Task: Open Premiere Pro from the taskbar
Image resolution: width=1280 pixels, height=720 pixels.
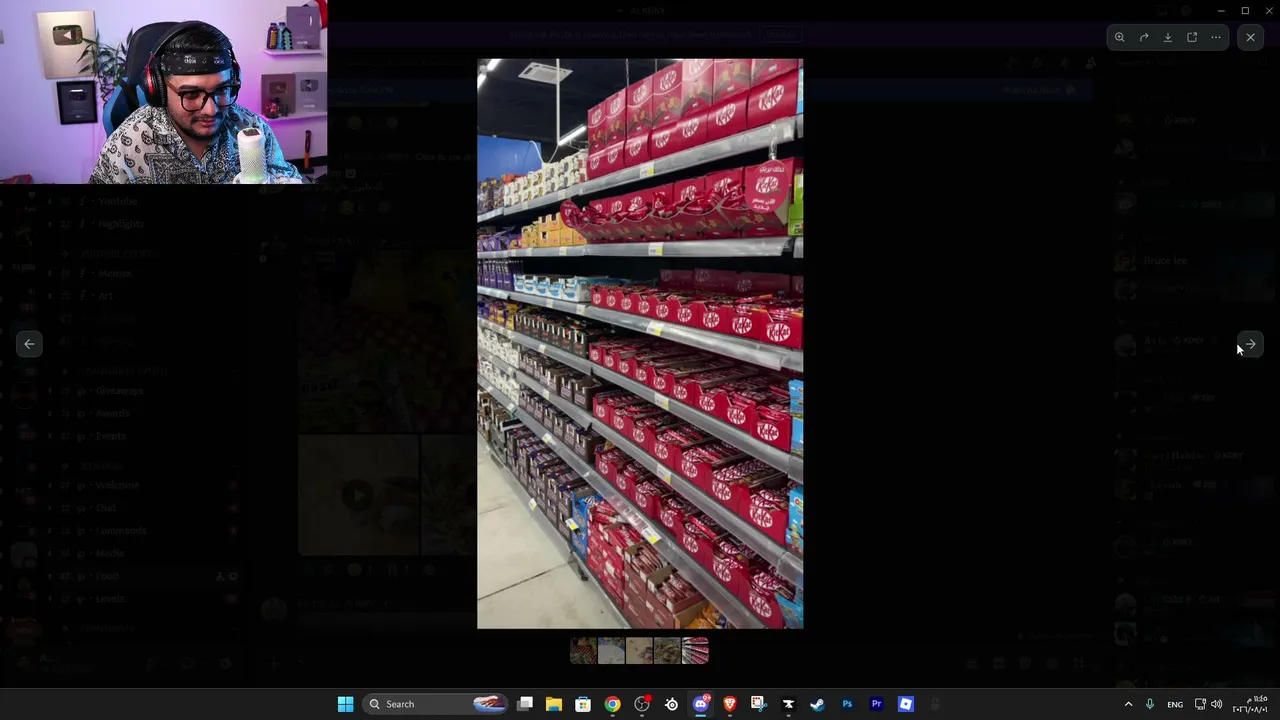Action: (876, 704)
